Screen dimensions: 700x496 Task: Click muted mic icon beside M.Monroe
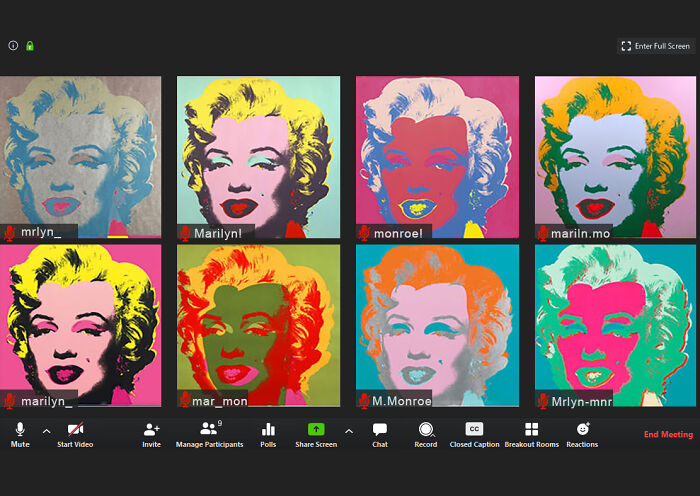coord(364,401)
